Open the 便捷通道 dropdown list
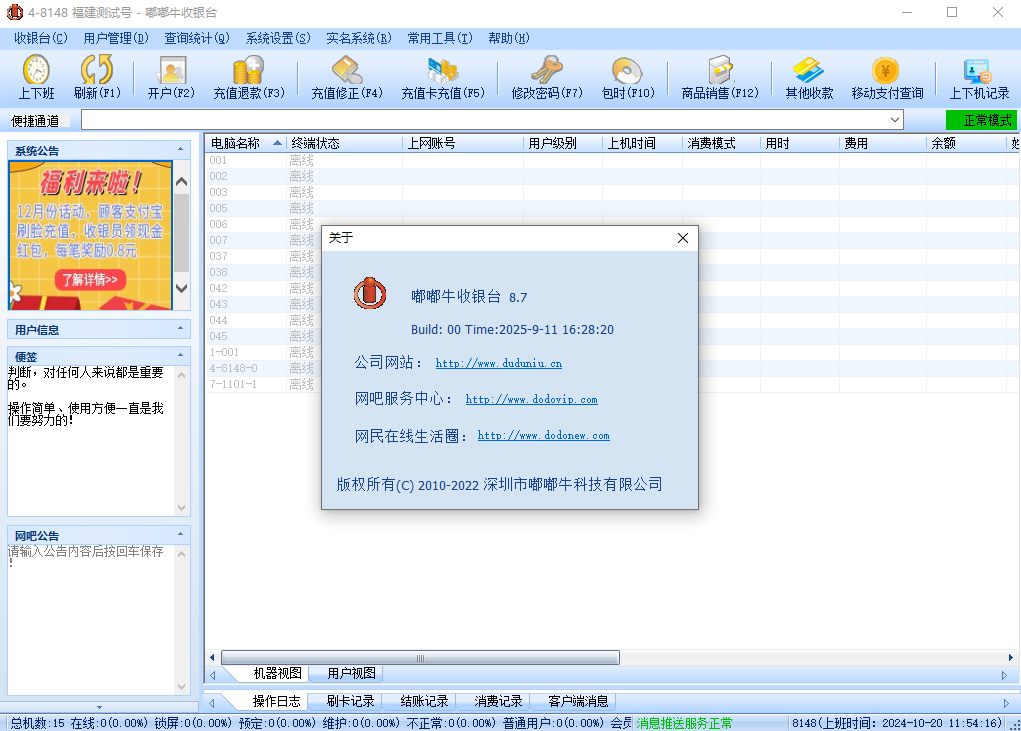 click(x=893, y=119)
